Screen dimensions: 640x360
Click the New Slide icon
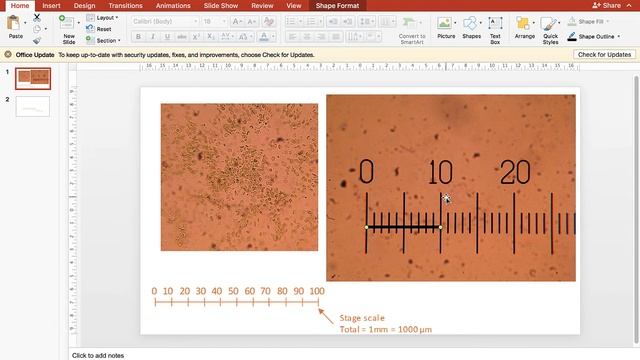click(67, 23)
